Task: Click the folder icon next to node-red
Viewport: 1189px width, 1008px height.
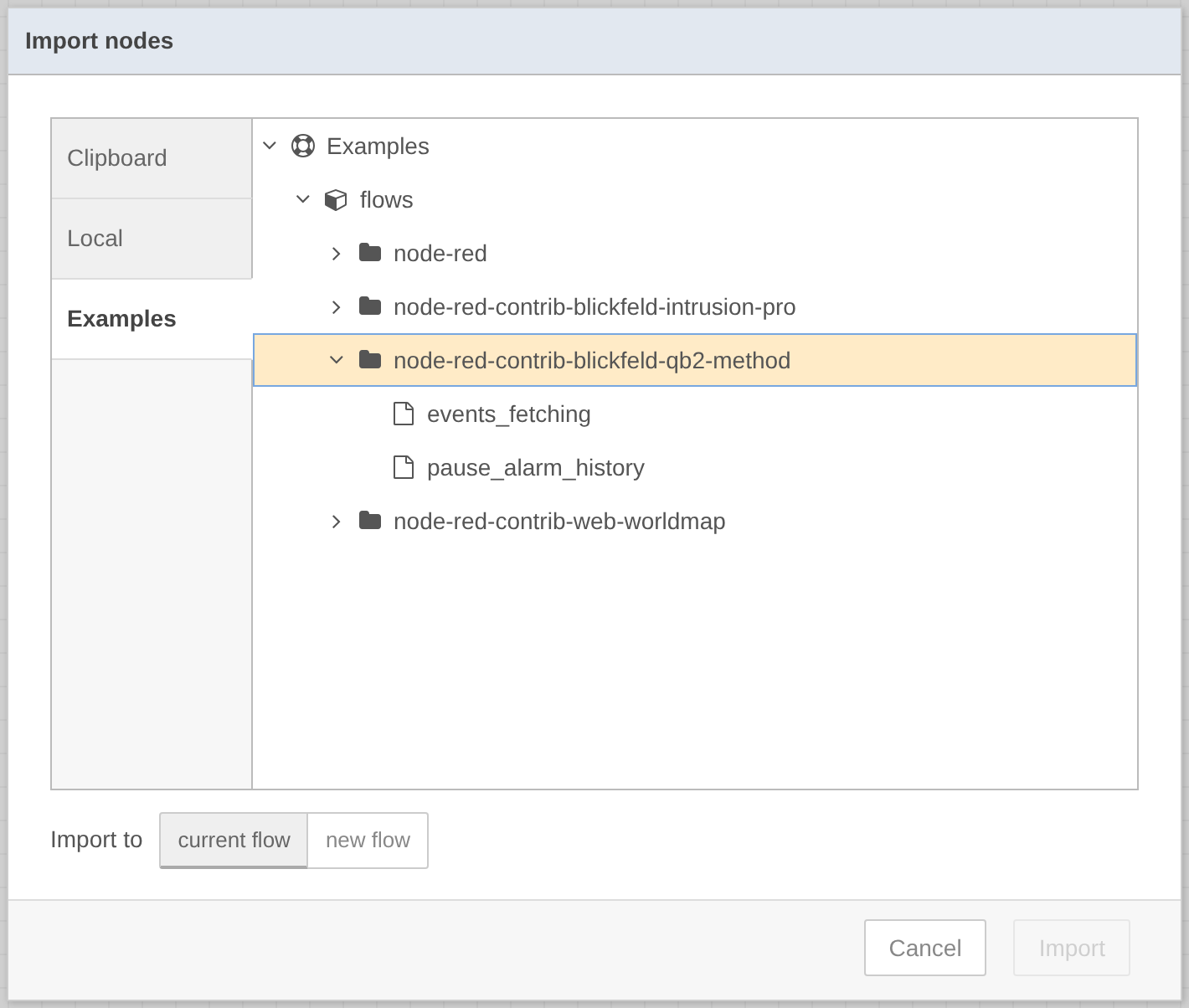Action: pyautogui.click(x=370, y=253)
